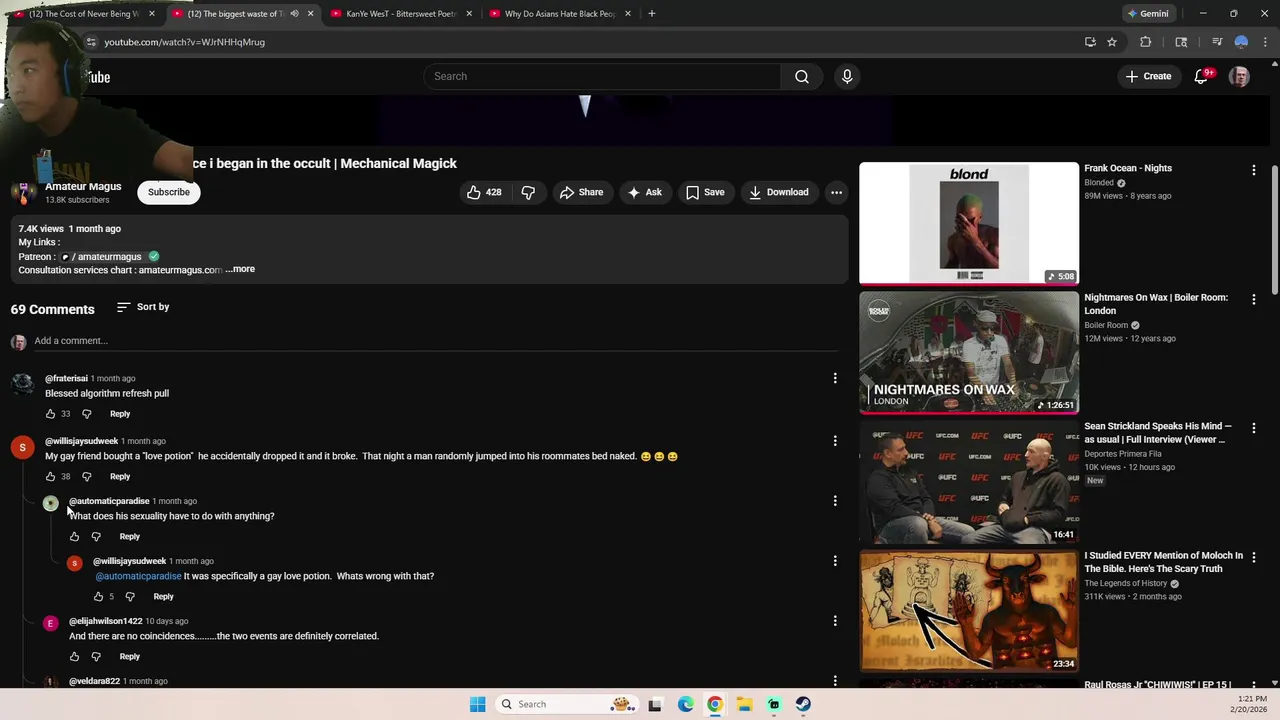Open Chrome three-dot menu
Image resolution: width=1280 pixels, height=720 pixels.
(1266, 42)
